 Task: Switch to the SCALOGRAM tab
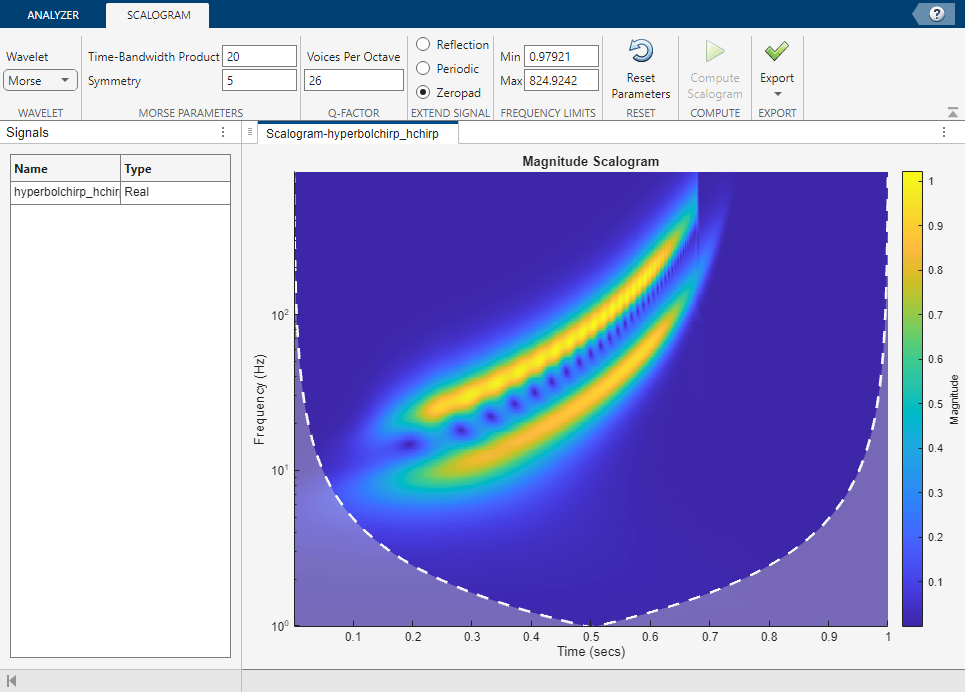point(158,15)
